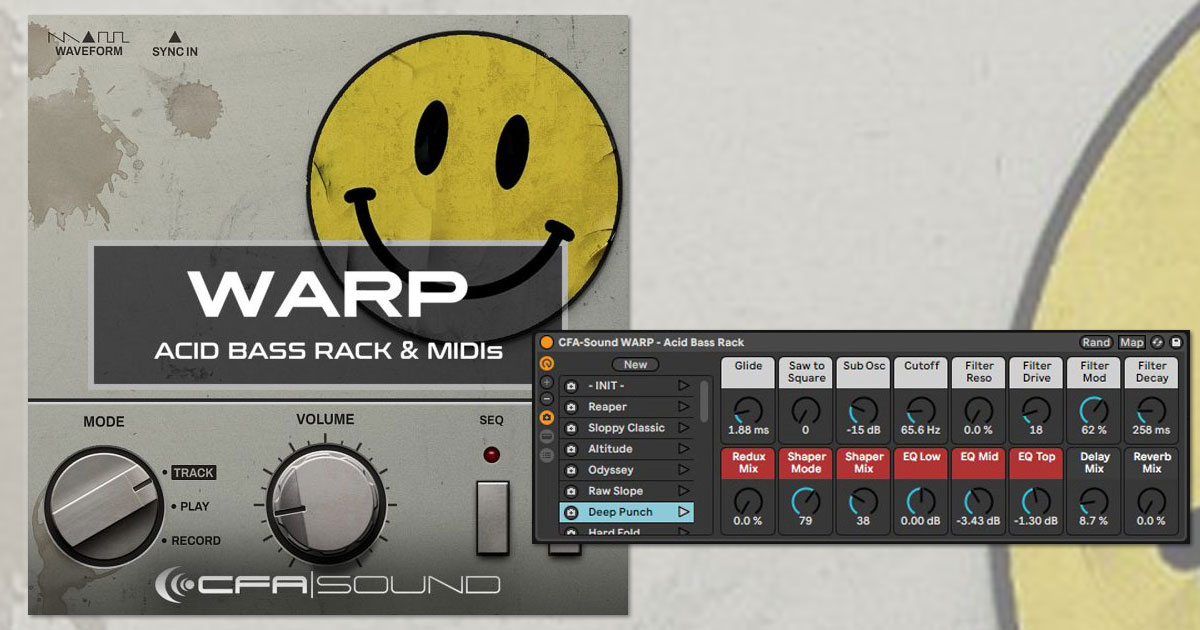1200x630 pixels.
Task: Launch the Deep Punch variation arrow
Action: point(684,512)
